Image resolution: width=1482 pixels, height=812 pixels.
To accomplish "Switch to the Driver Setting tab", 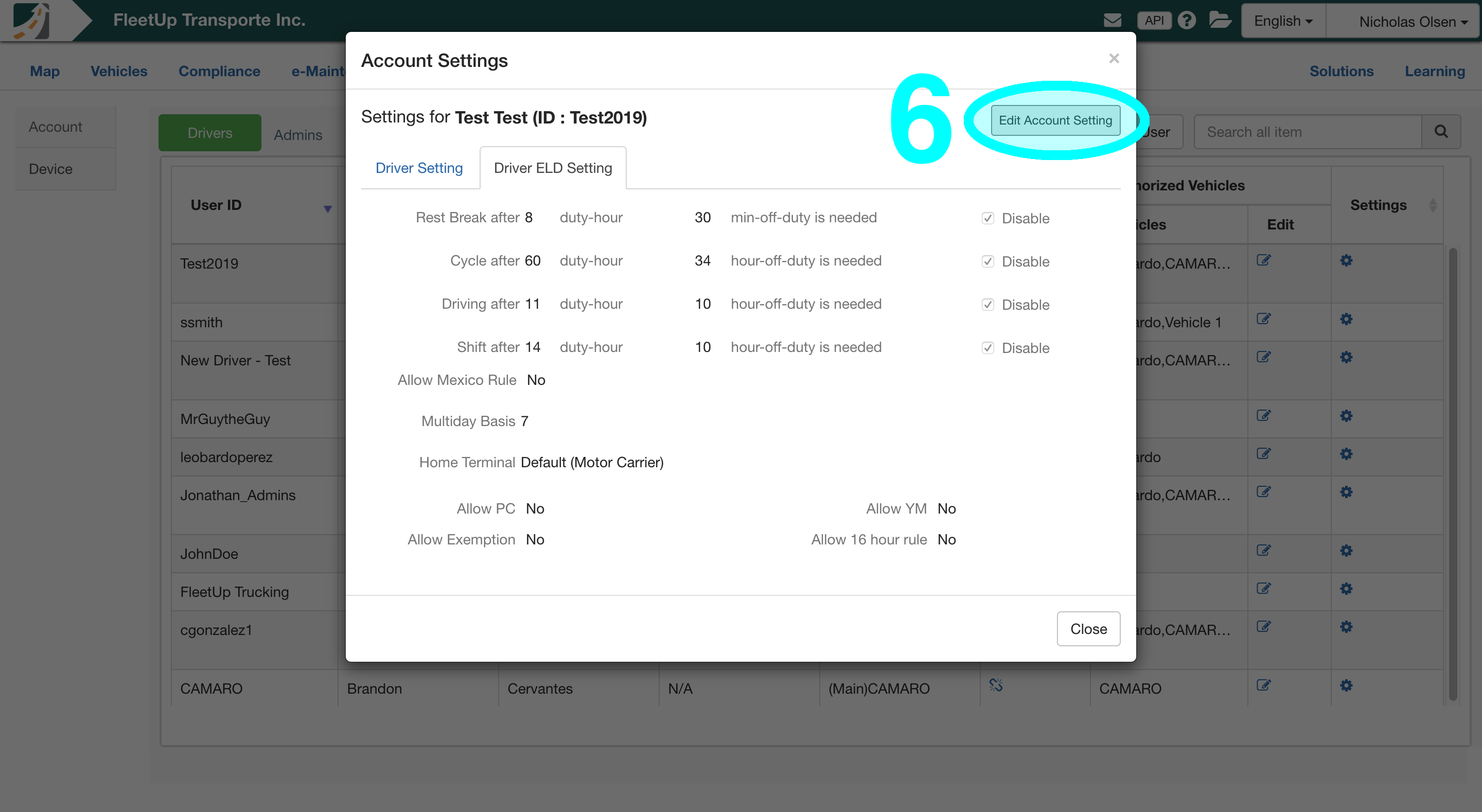I will 419,168.
